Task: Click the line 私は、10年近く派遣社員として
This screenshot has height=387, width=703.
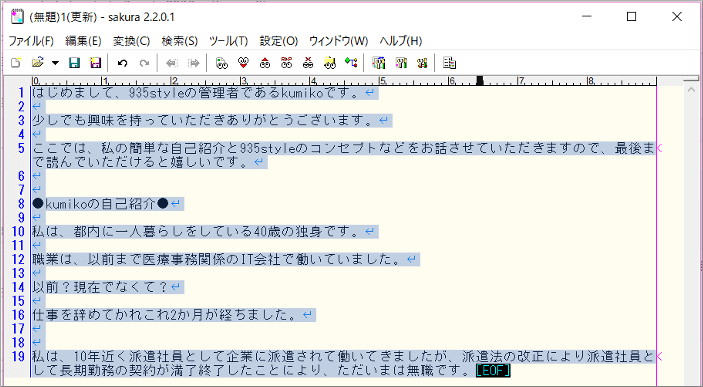Action: [x=343, y=357]
